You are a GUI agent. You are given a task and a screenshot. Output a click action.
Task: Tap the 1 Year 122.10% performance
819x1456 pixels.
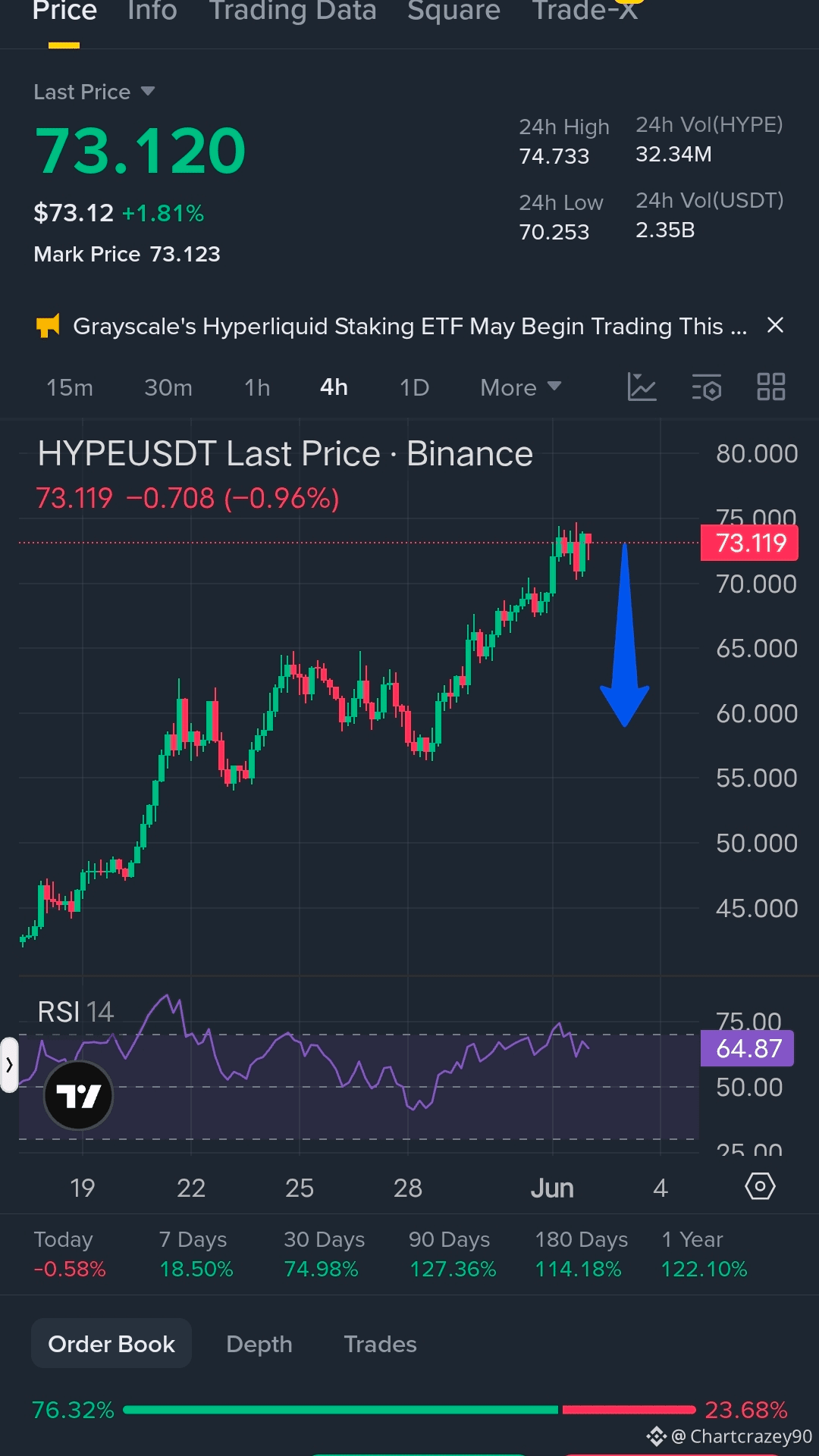(x=704, y=1254)
